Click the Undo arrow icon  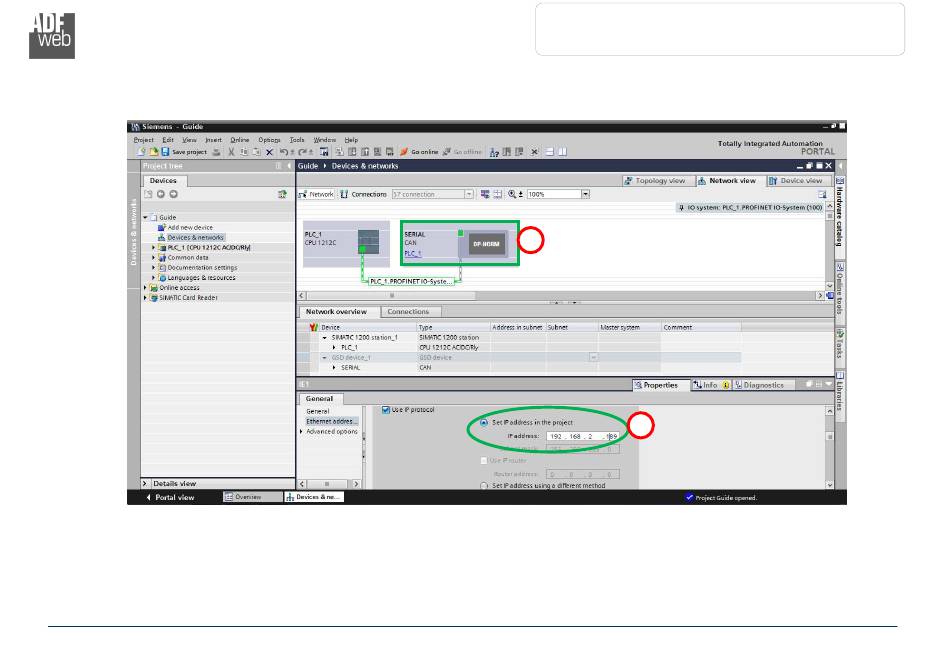pyautogui.click(x=284, y=151)
